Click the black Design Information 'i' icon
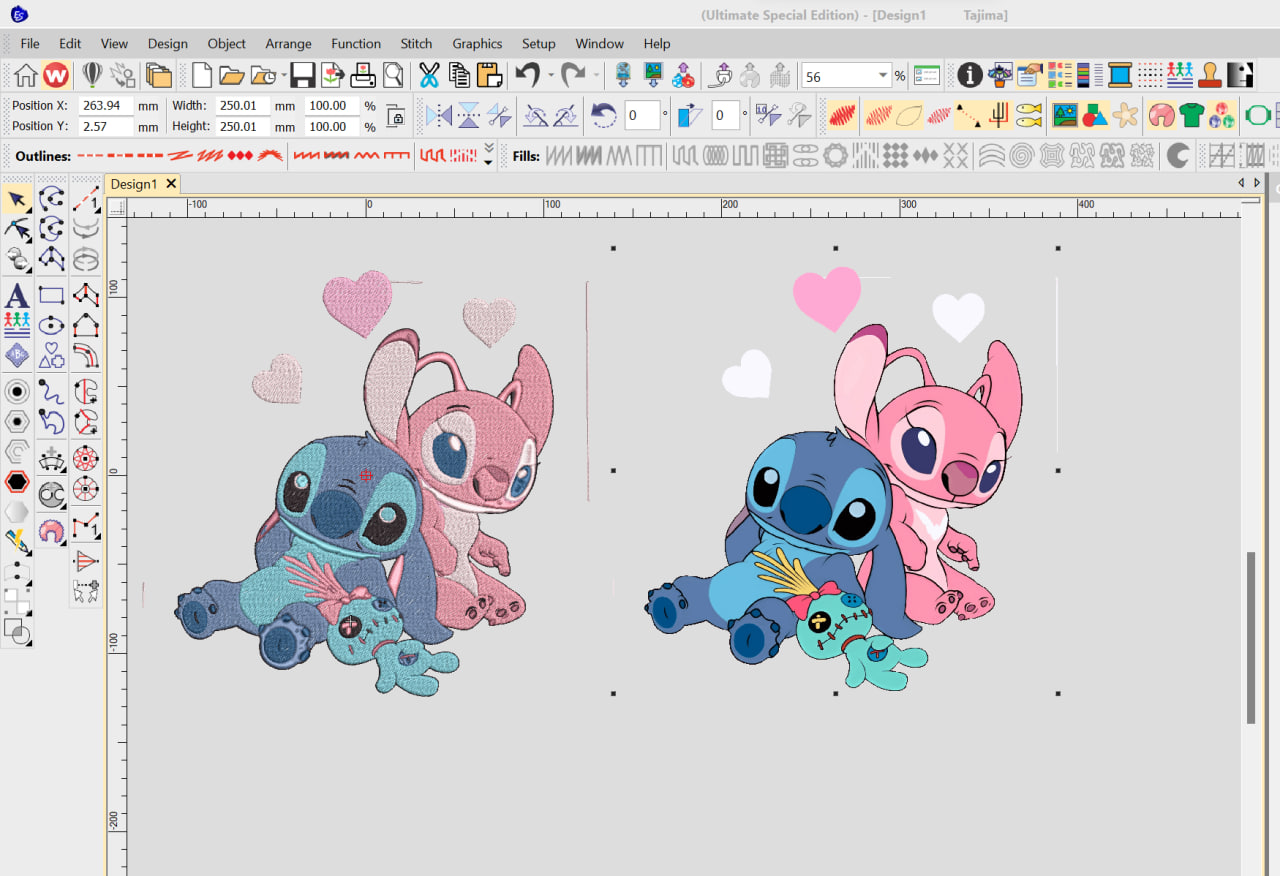The height and width of the screenshot is (876, 1280). point(969,75)
